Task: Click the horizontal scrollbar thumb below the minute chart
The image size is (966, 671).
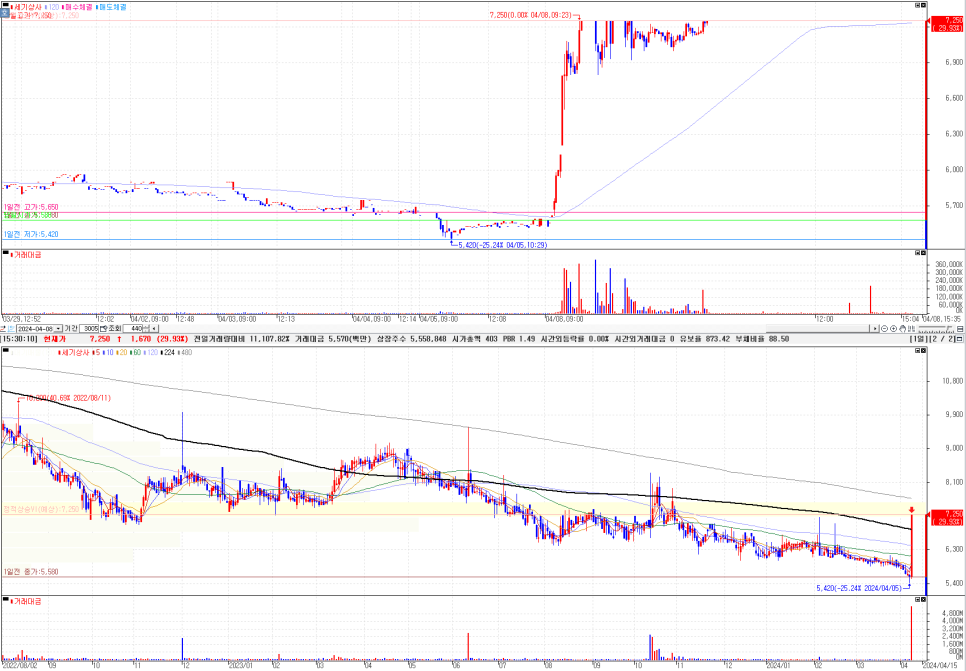Action: [x=818, y=329]
